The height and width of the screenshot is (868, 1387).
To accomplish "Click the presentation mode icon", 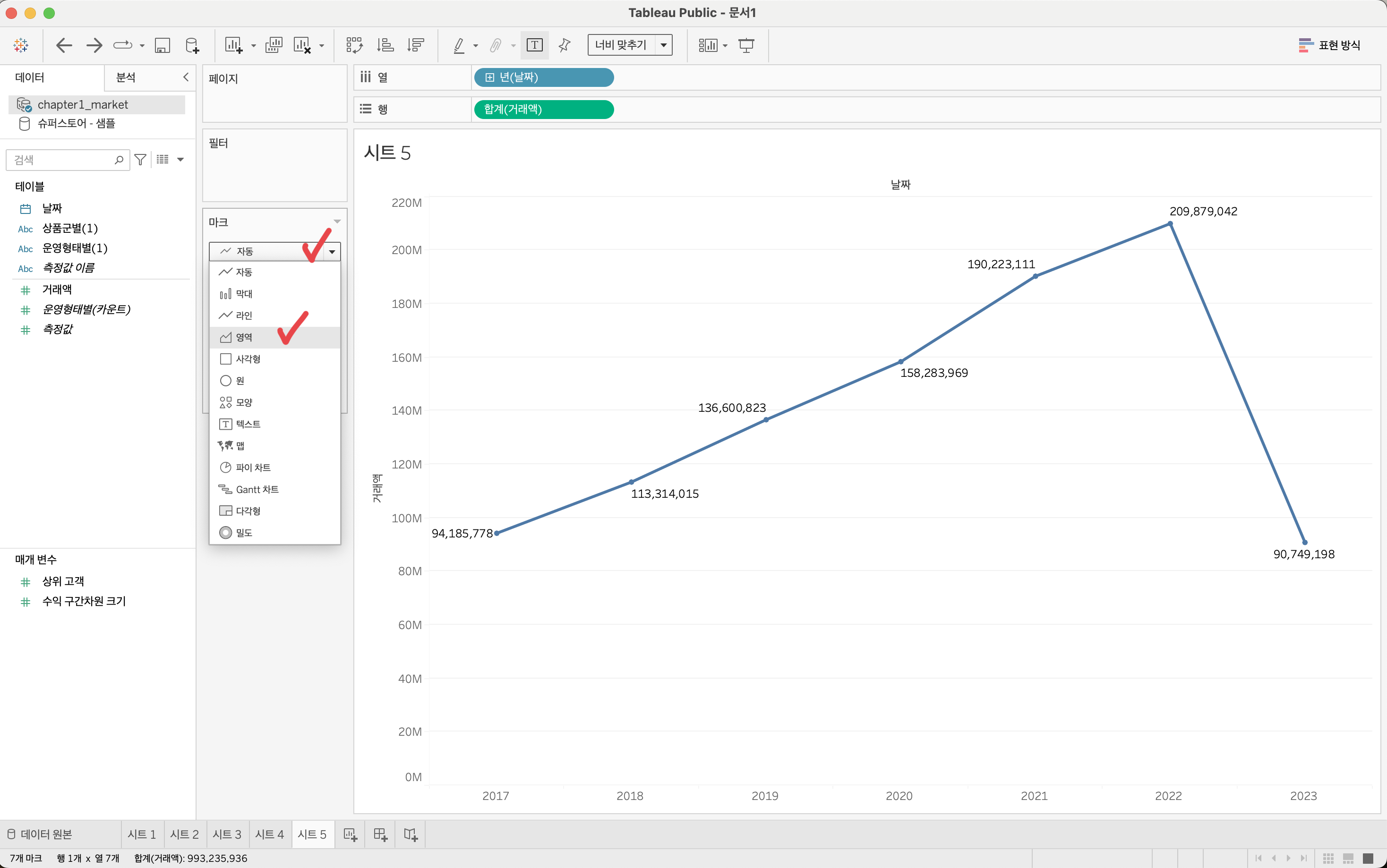I will pyautogui.click(x=746, y=45).
